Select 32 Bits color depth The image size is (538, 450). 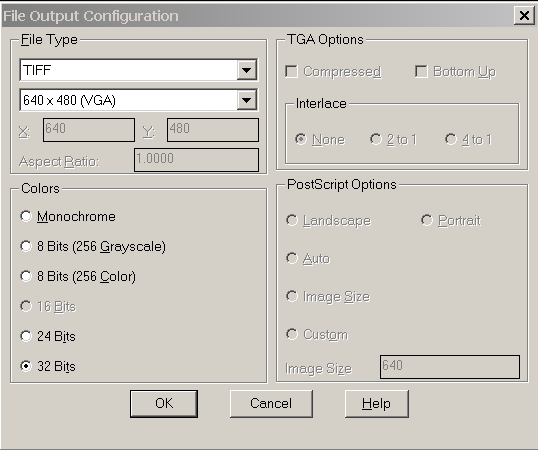(26, 366)
